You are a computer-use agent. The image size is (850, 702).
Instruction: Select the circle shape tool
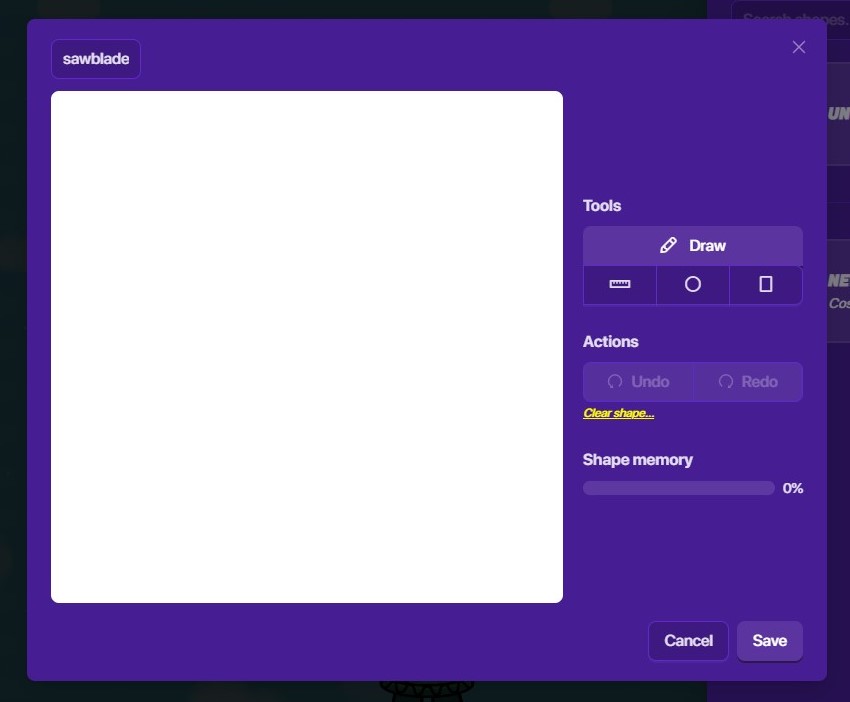point(692,285)
